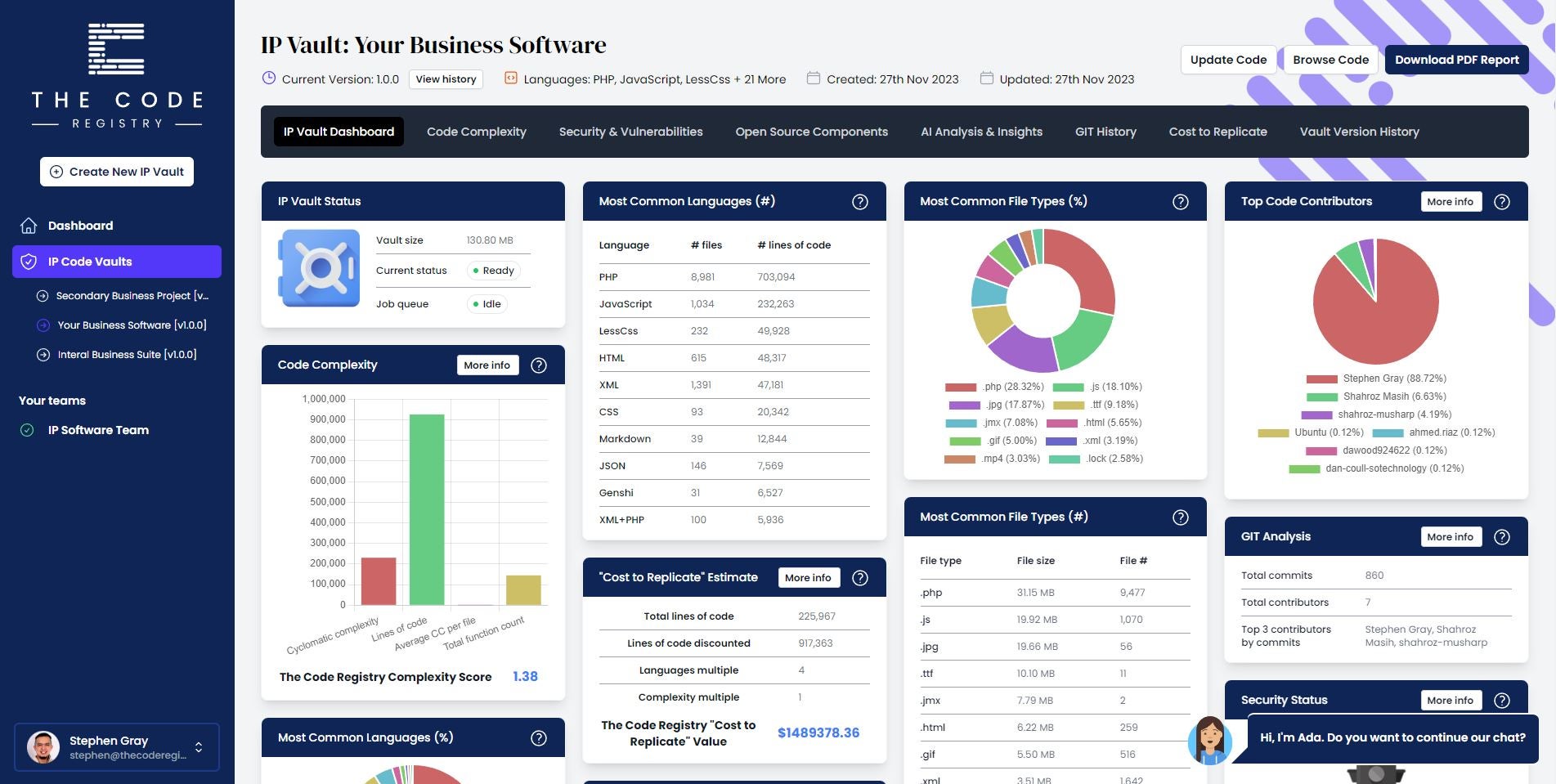Click Complexity Score value 1.38
The image size is (1556, 784).
[525, 677]
